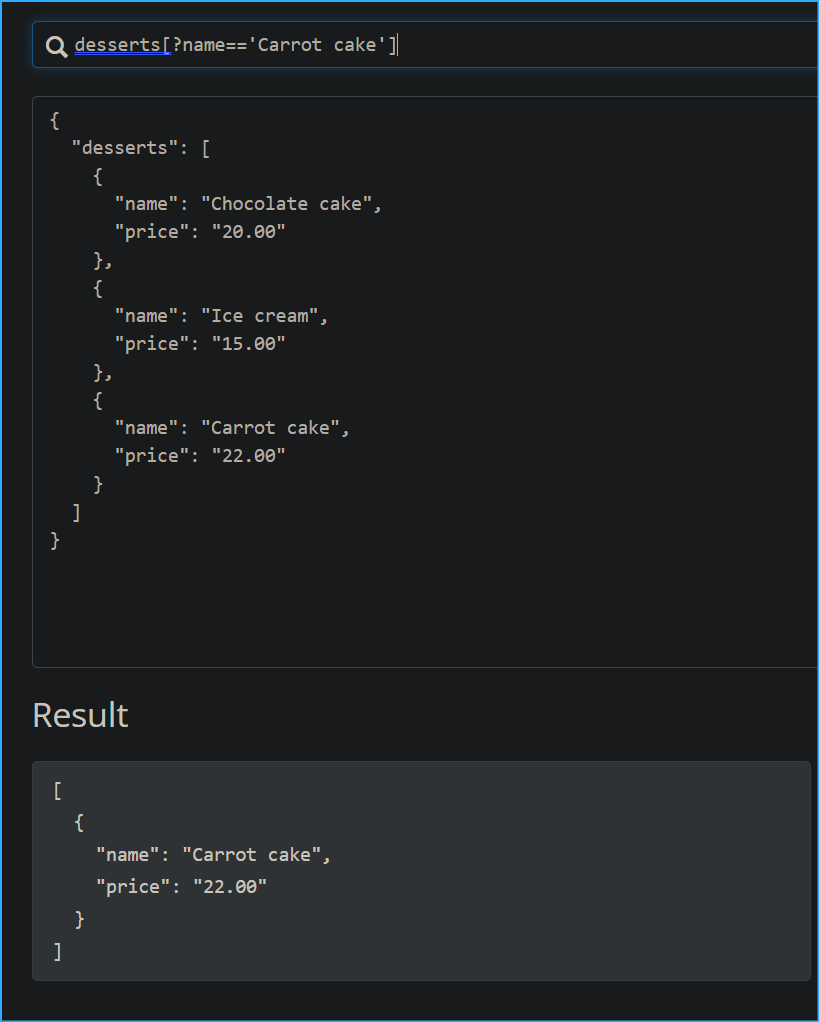Click "Carrot cake" in the Result panel
The image size is (819, 1022).
[x=255, y=855]
